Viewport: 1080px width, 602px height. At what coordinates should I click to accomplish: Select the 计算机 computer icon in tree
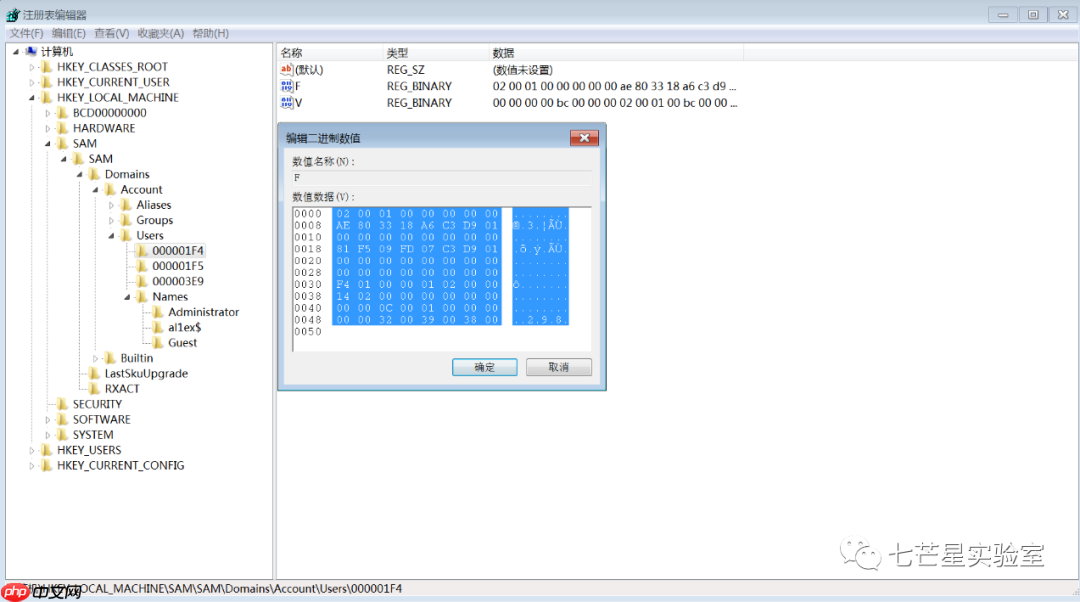(30, 51)
